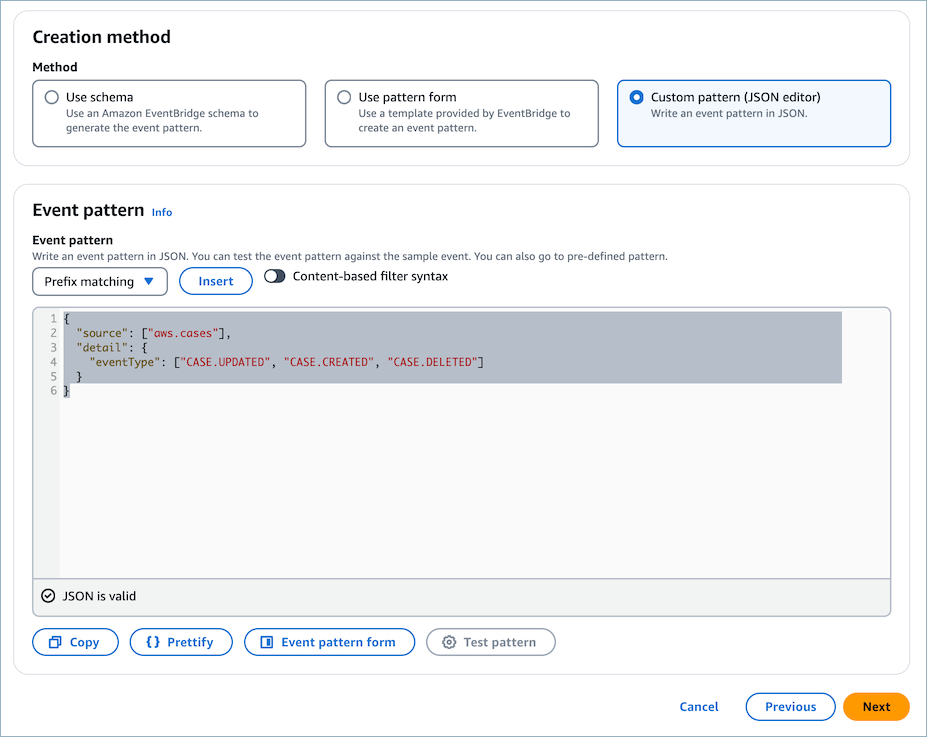The height and width of the screenshot is (737, 927).
Task: Click the Insert button
Action: coord(216,281)
